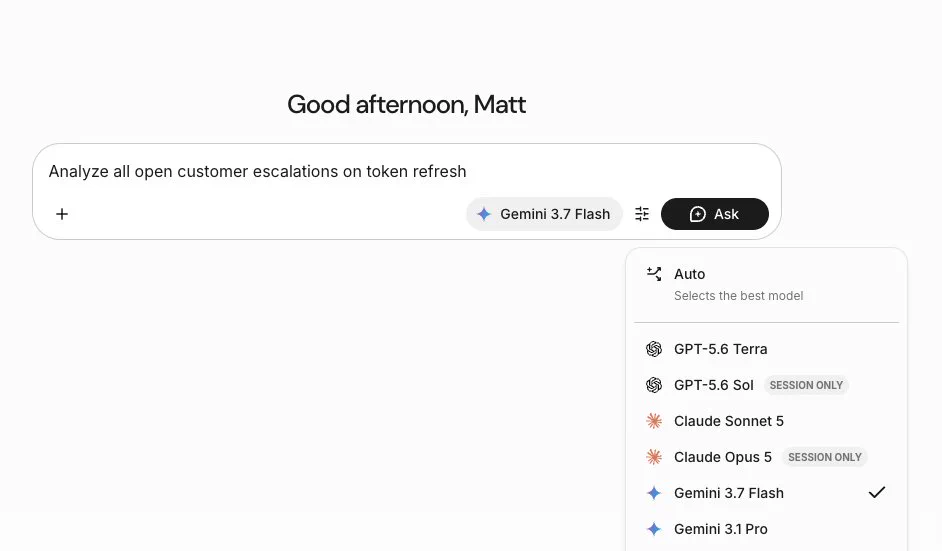Screen dimensions: 942x551
Task: Click SESSION ONLY badge next to GPT-5.6 Sol
Action: 806,385
